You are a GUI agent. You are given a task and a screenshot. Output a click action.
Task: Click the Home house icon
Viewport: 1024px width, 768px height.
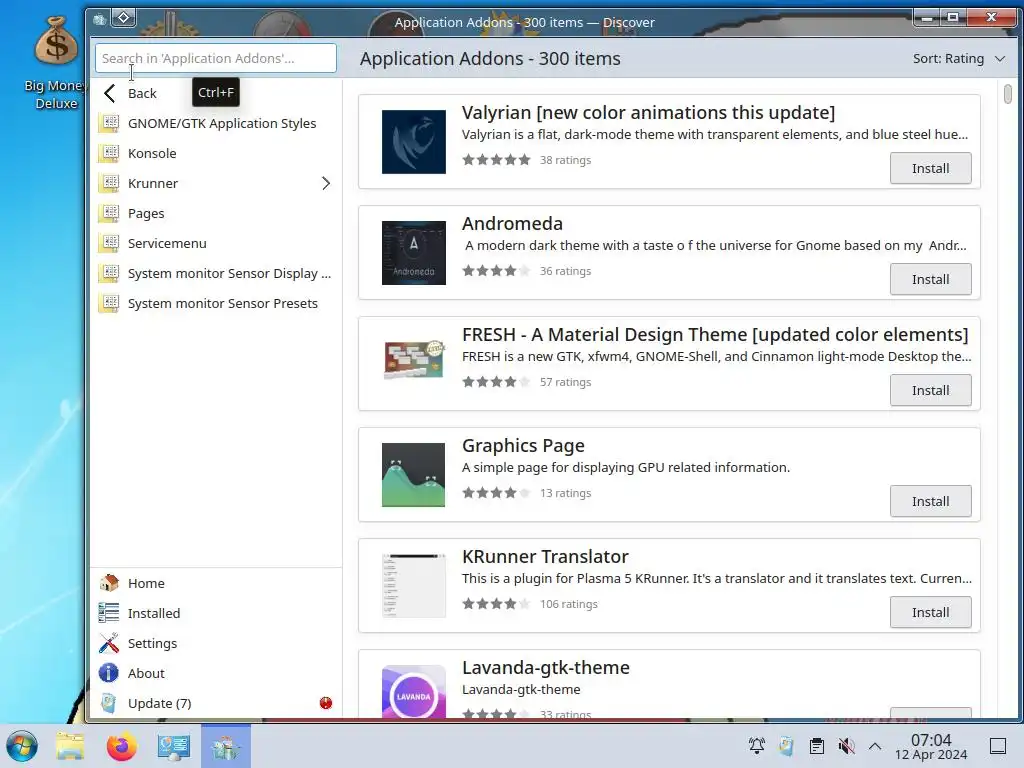[109, 583]
